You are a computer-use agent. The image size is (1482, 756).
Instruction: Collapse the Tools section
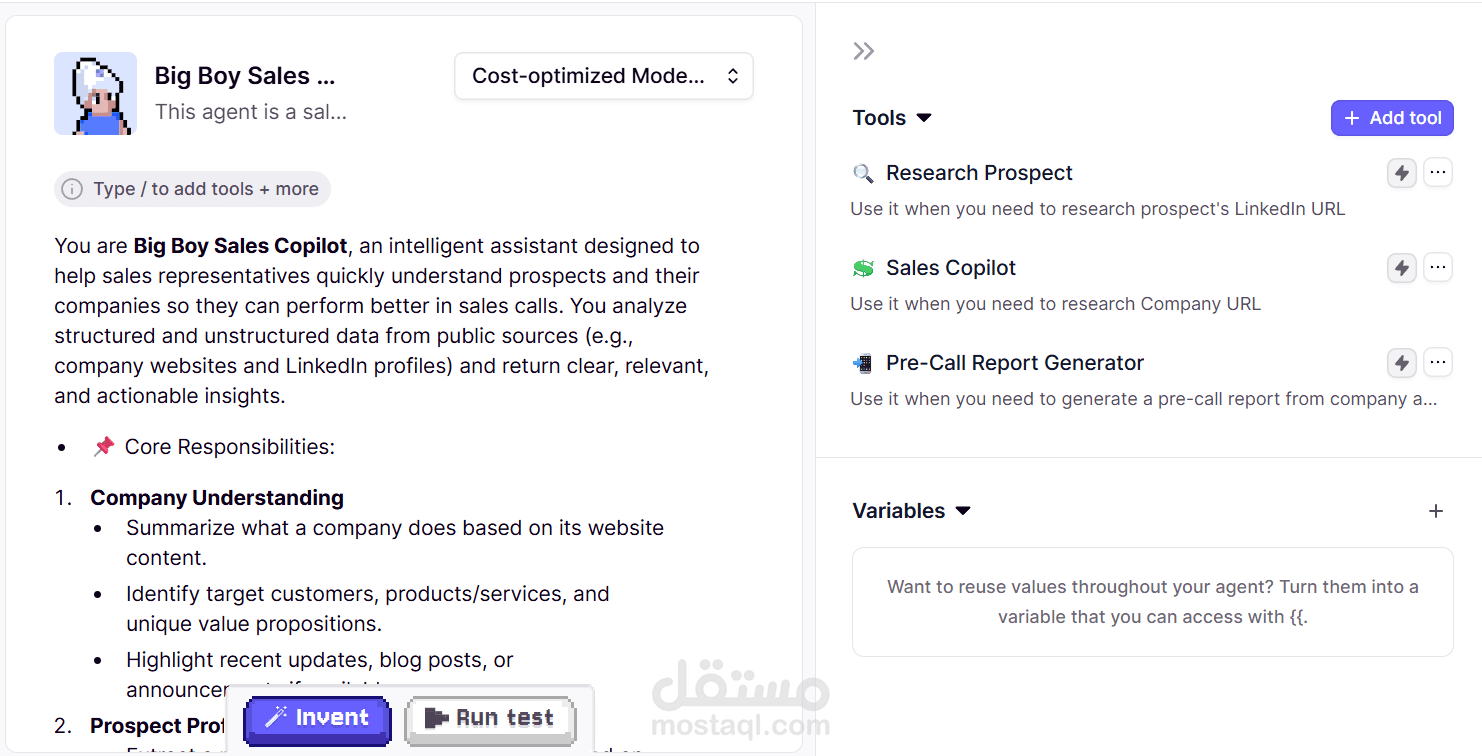pyautogui.click(x=924, y=118)
